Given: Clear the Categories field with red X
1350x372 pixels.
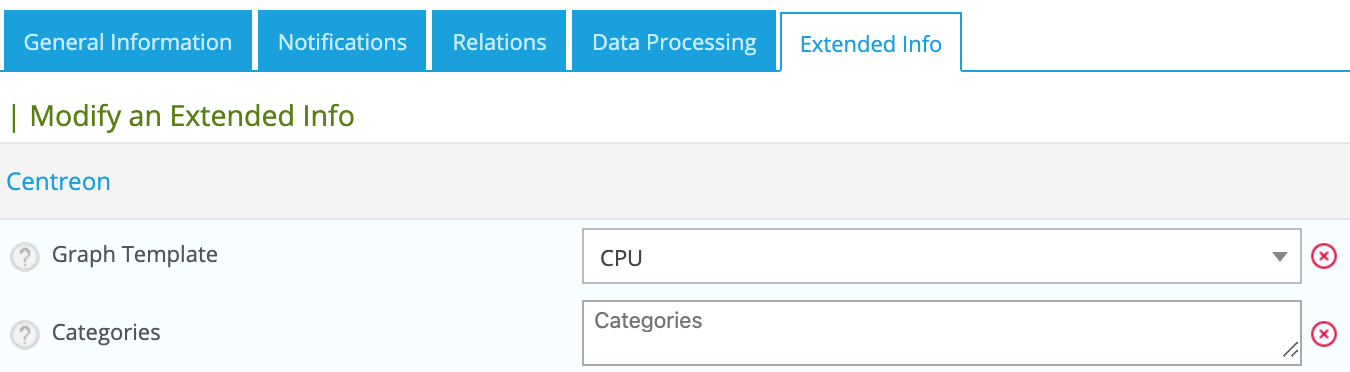Looking at the screenshot, I should point(1323,334).
